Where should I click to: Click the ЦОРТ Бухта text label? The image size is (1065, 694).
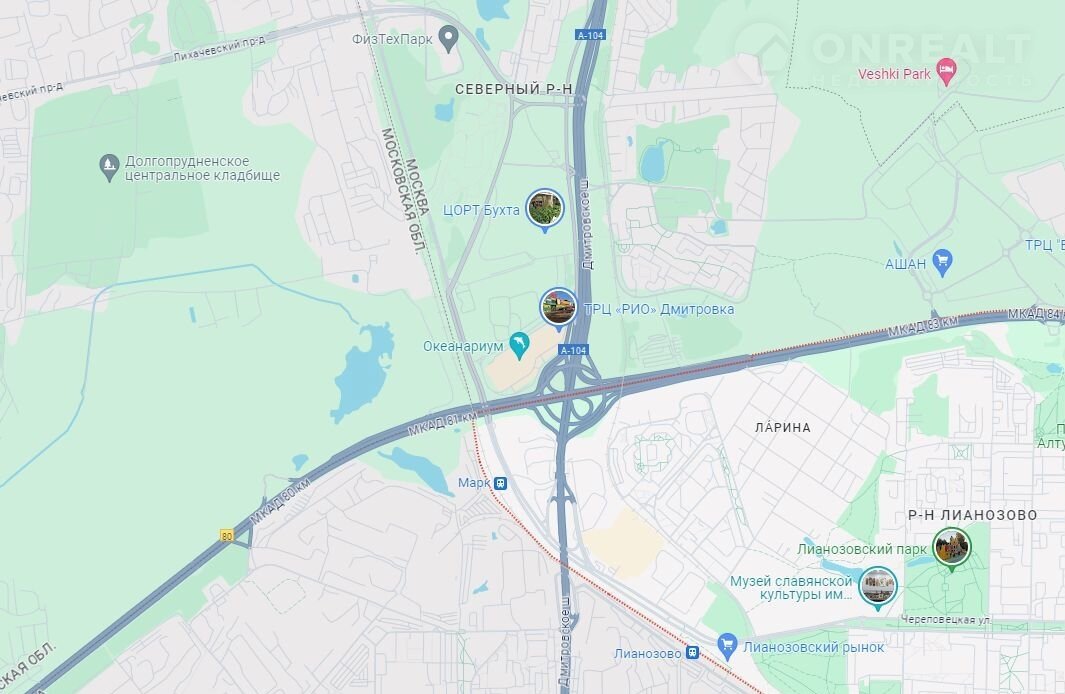[482, 210]
